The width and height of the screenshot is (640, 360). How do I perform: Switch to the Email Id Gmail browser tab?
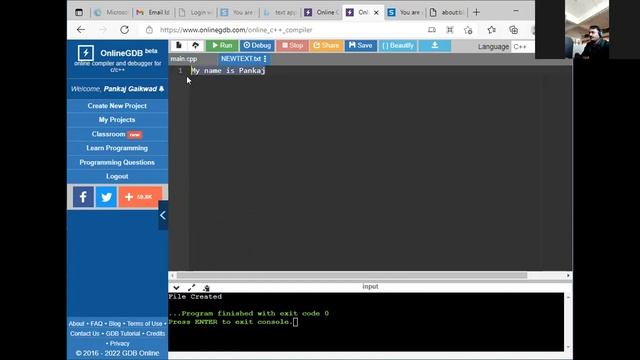tap(153, 12)
